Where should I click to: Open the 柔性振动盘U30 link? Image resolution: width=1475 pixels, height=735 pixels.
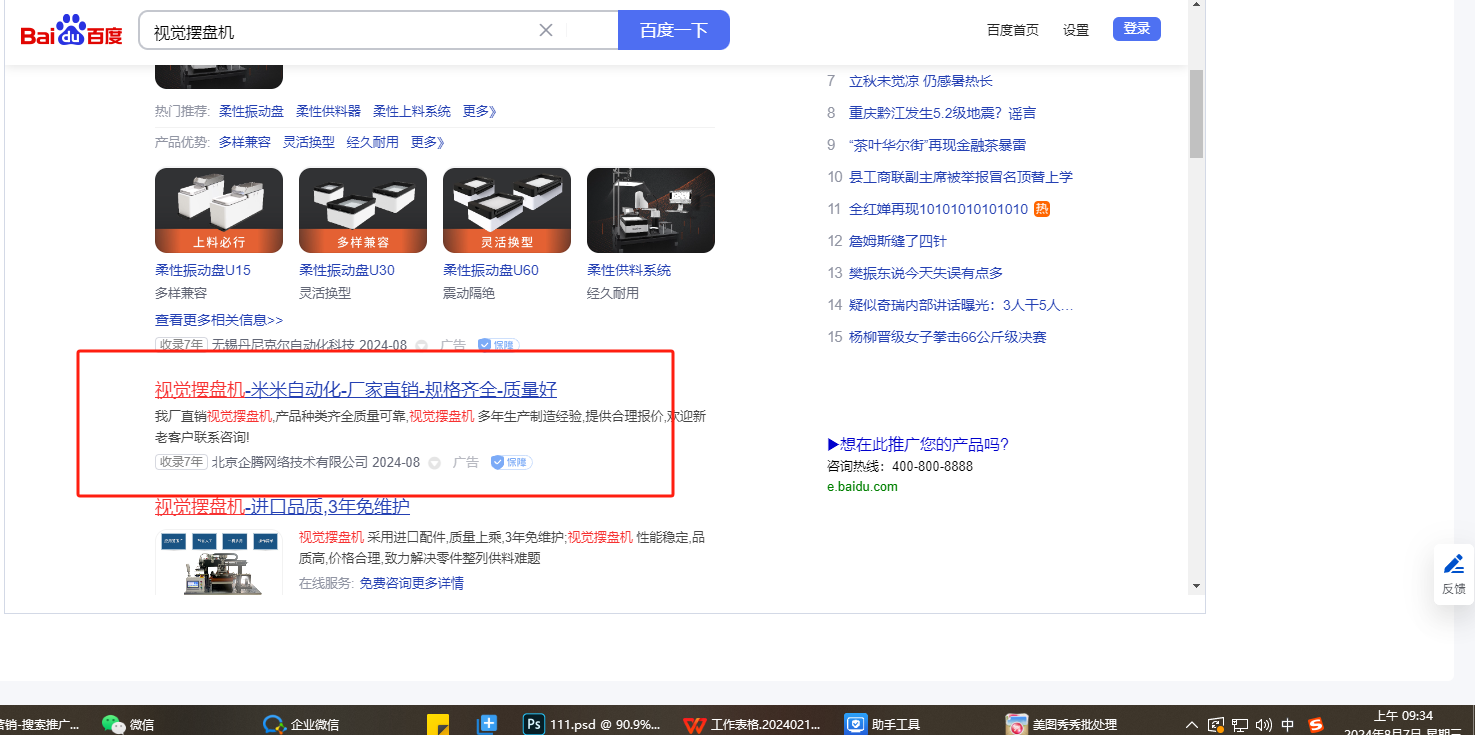click(347, 270)
